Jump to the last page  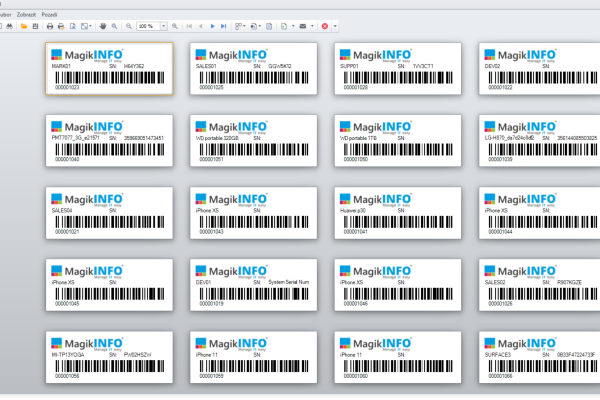(x=223, y=26)
